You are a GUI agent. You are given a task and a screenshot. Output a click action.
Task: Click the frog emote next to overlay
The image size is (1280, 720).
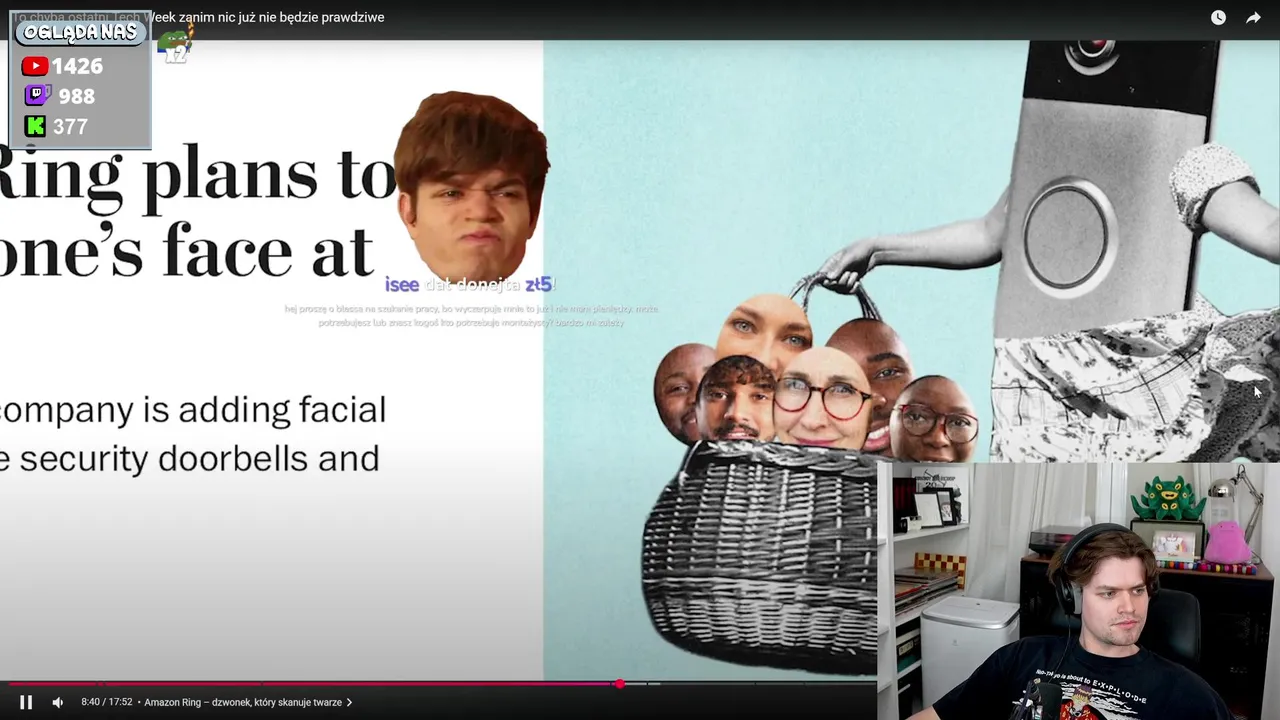pyautogui.click(x=175, y=43)
